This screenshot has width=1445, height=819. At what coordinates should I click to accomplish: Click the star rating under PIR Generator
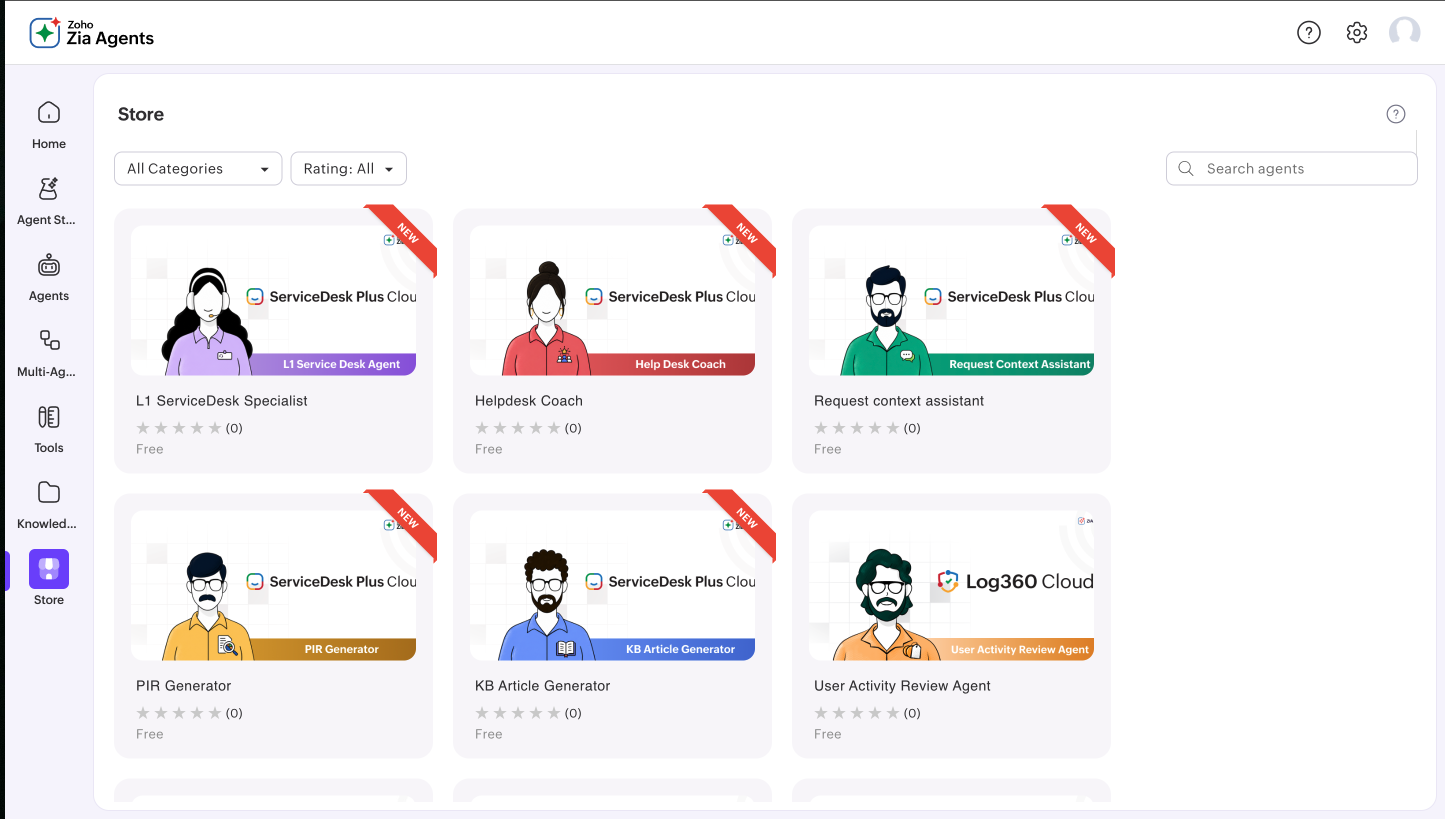coord(179,713)
